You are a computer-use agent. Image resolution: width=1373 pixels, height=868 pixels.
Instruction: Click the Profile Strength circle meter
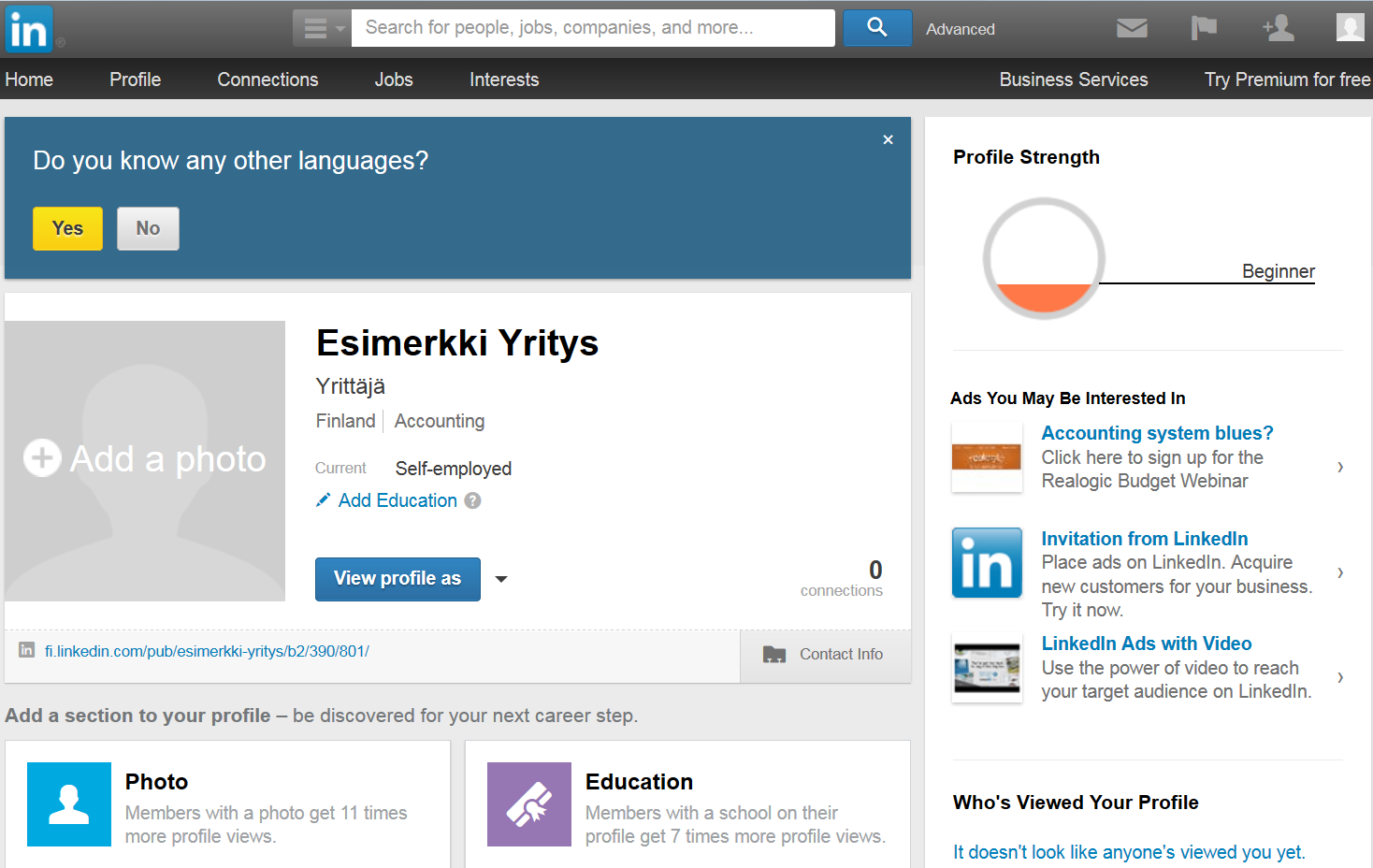[x=1044, y=258]
